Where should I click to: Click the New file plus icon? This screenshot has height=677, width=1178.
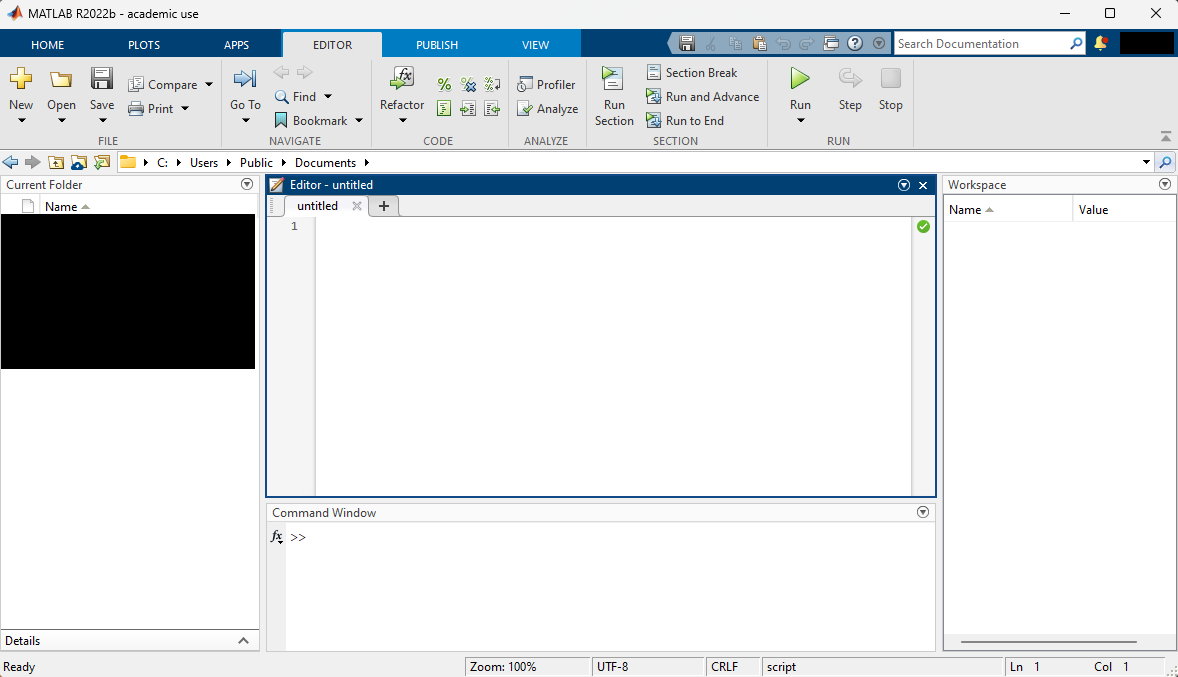21,78
